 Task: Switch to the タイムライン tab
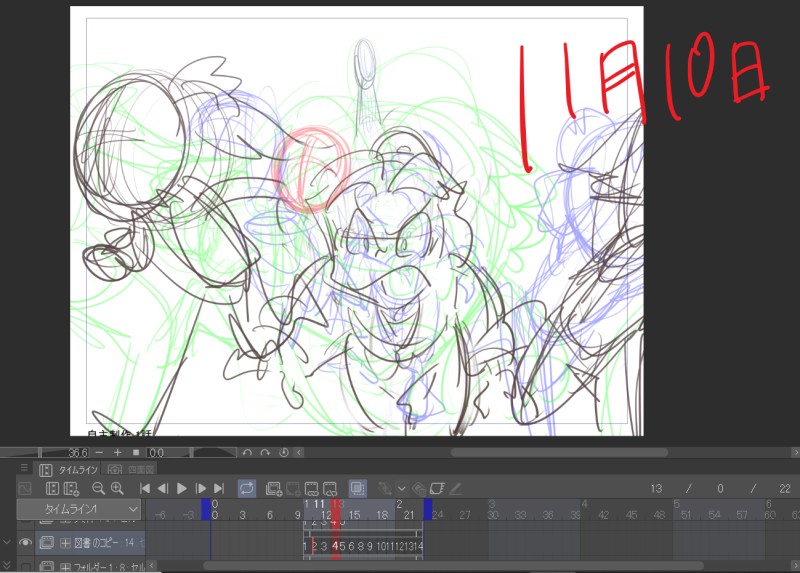pos(68,469)
